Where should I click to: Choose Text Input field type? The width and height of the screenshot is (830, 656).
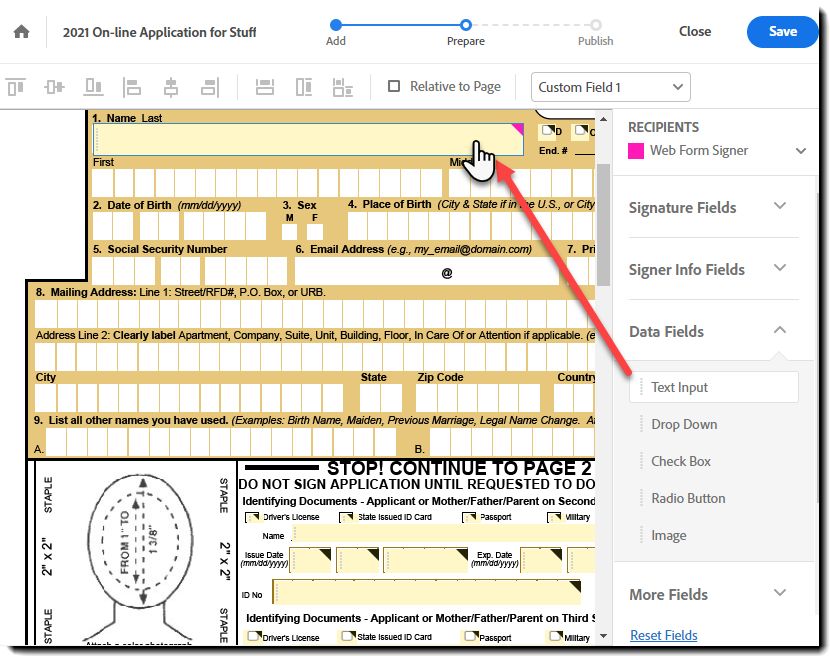[x=714, y=387]
